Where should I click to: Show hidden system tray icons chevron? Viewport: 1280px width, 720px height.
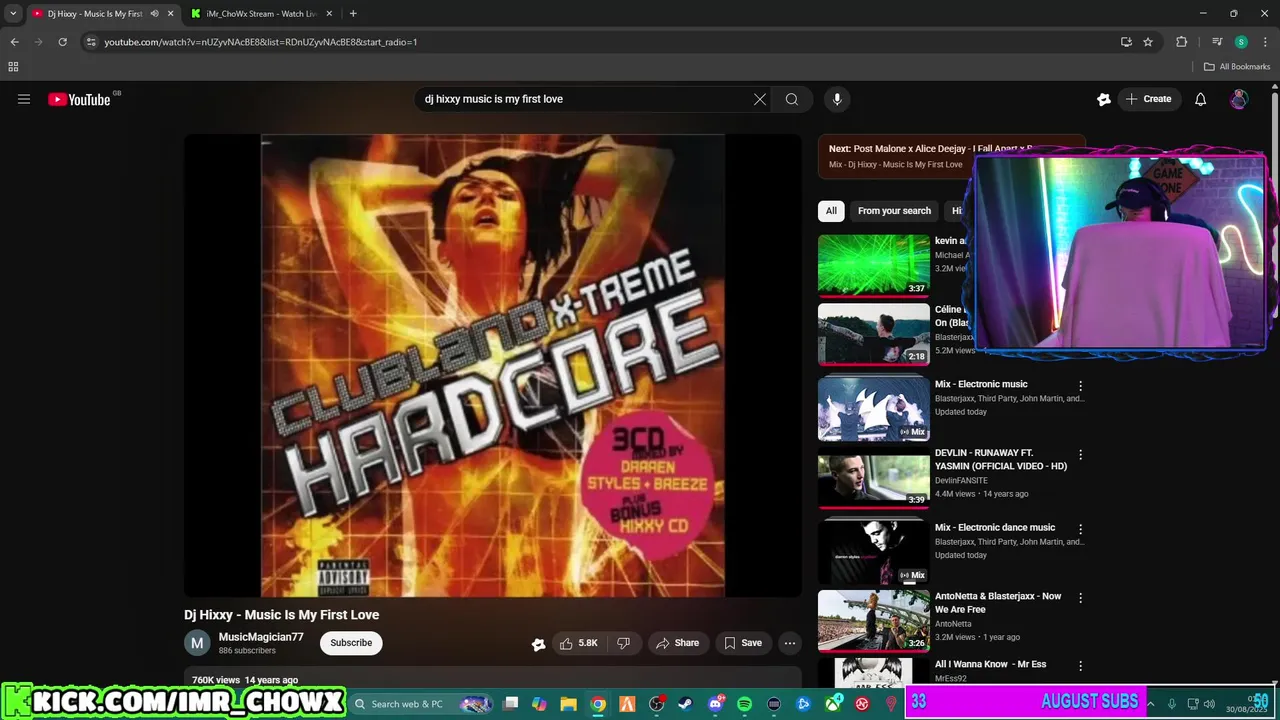[1150, 704]
